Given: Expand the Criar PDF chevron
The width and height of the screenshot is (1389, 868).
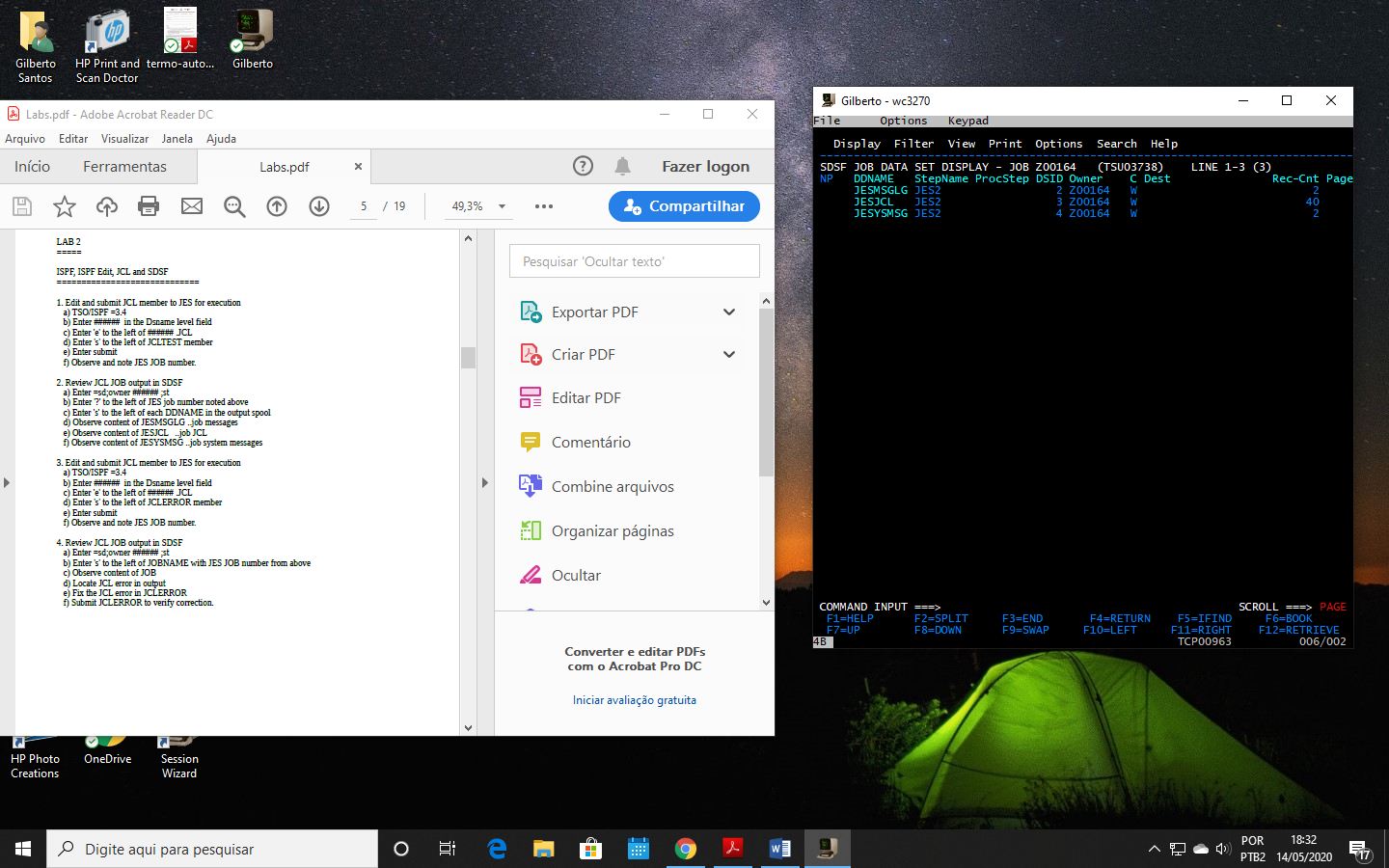Looking at the screenshot, I should pyautogui.click(x=729, y=354).
